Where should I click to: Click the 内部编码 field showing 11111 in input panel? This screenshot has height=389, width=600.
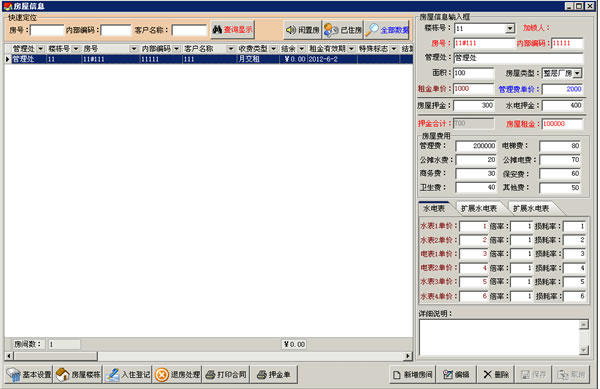point(567,44)
